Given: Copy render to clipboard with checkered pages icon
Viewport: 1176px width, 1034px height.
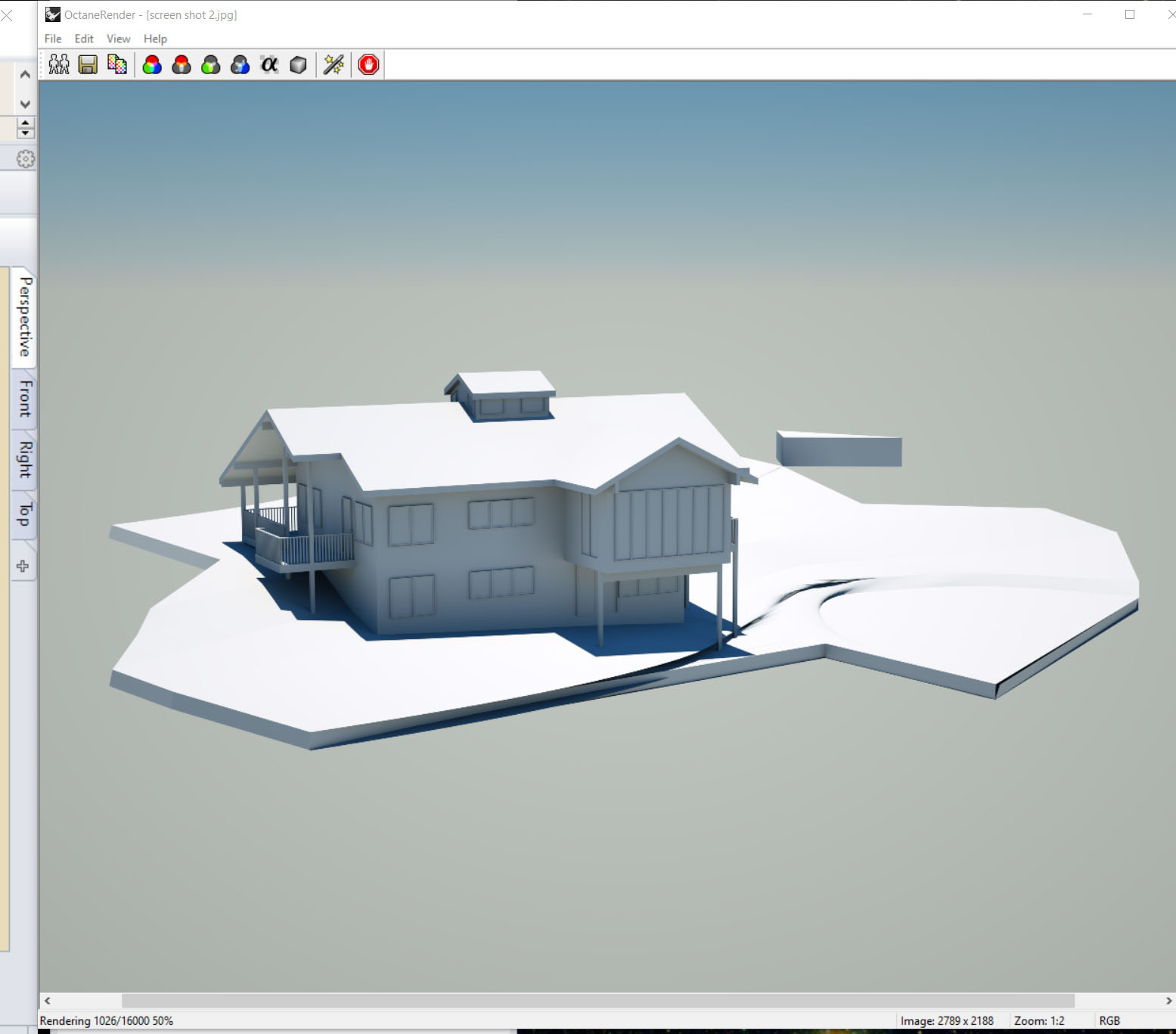Looking at the screenshot, I should (117, 65).
